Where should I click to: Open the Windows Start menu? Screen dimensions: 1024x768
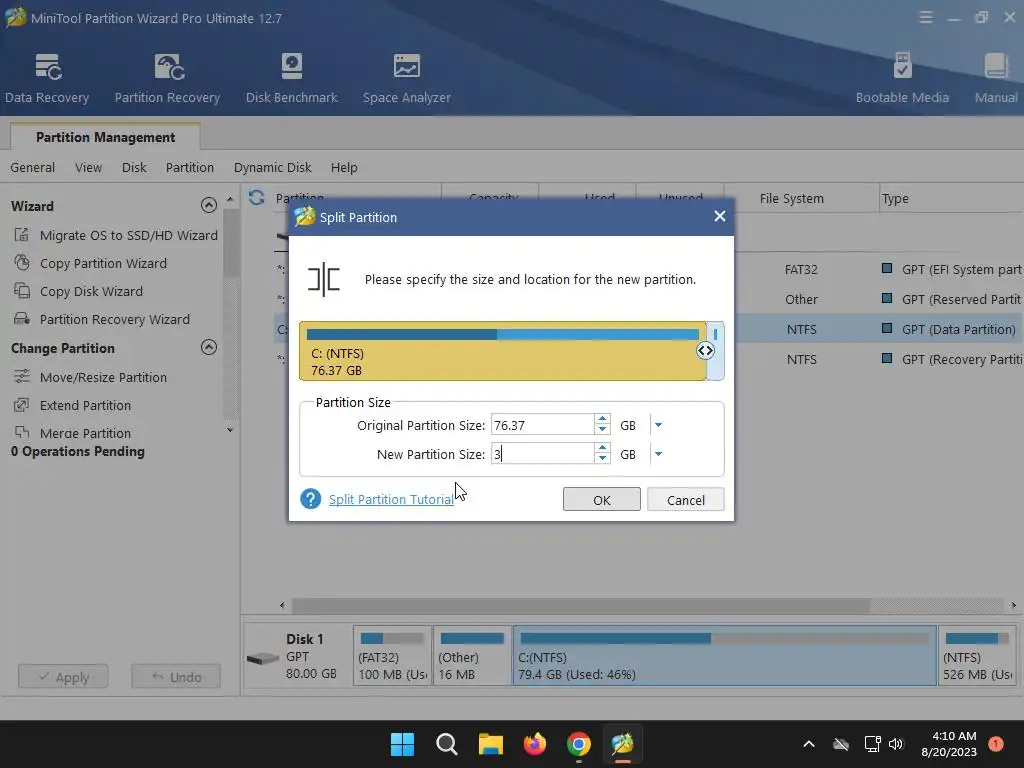[x=402, y=744]
